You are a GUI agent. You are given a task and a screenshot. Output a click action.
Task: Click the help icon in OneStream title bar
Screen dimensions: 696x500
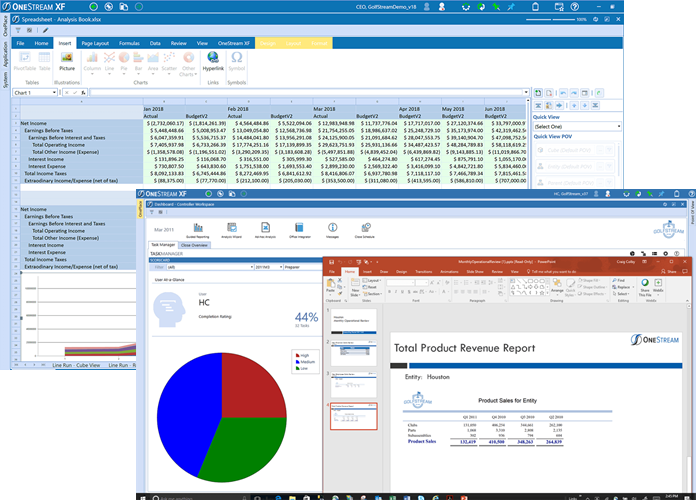(x=575, y=7)
